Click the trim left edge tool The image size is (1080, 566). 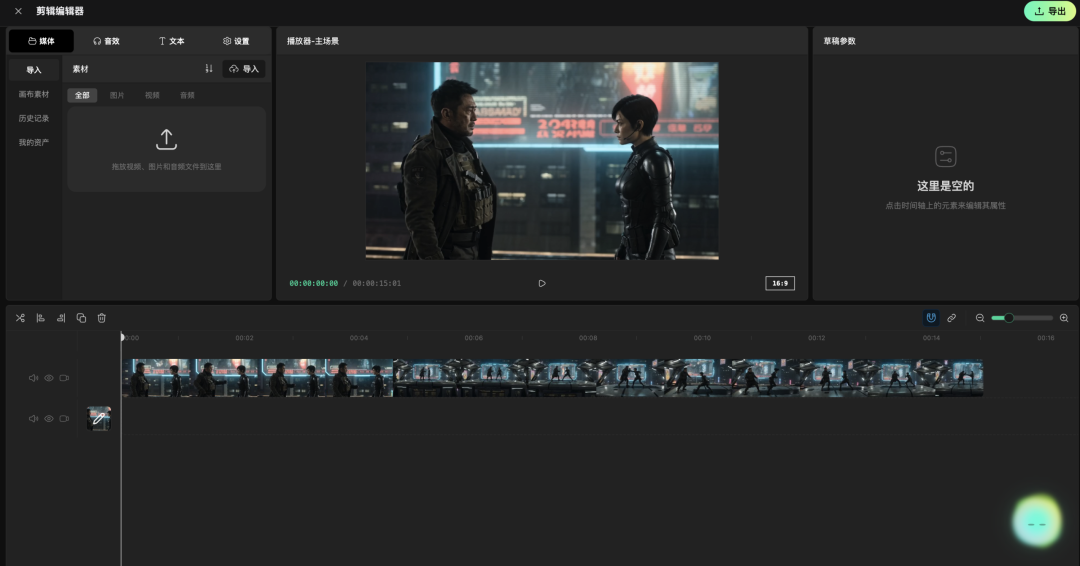point(41,318)
